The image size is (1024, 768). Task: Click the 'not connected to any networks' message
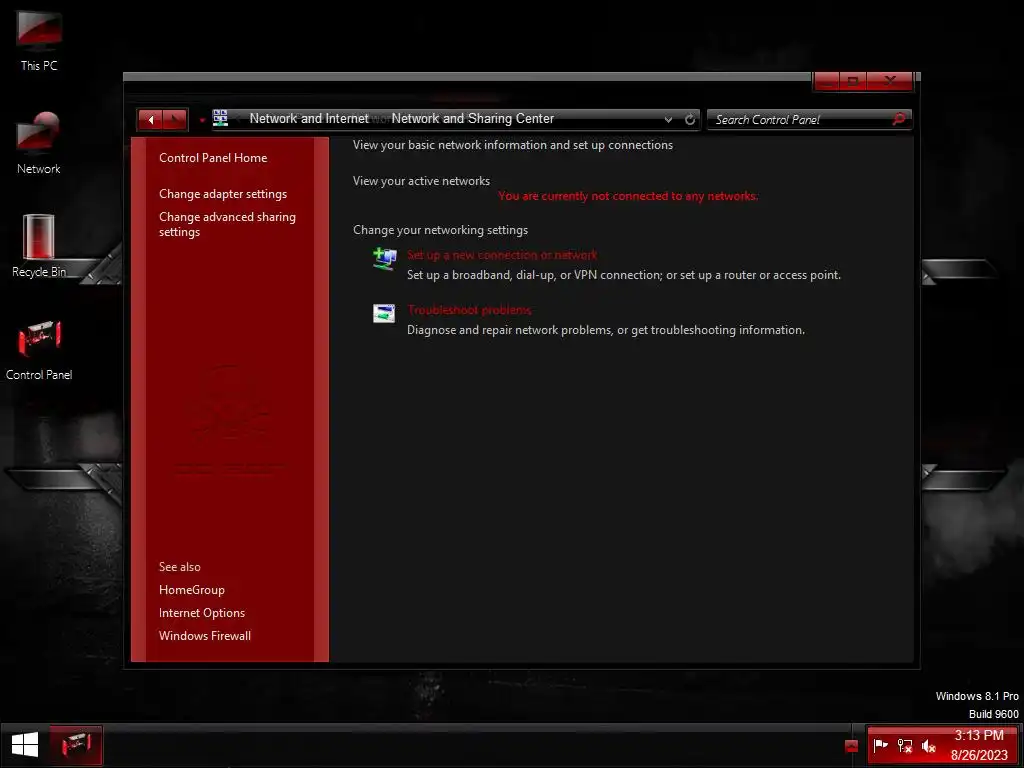628,196
